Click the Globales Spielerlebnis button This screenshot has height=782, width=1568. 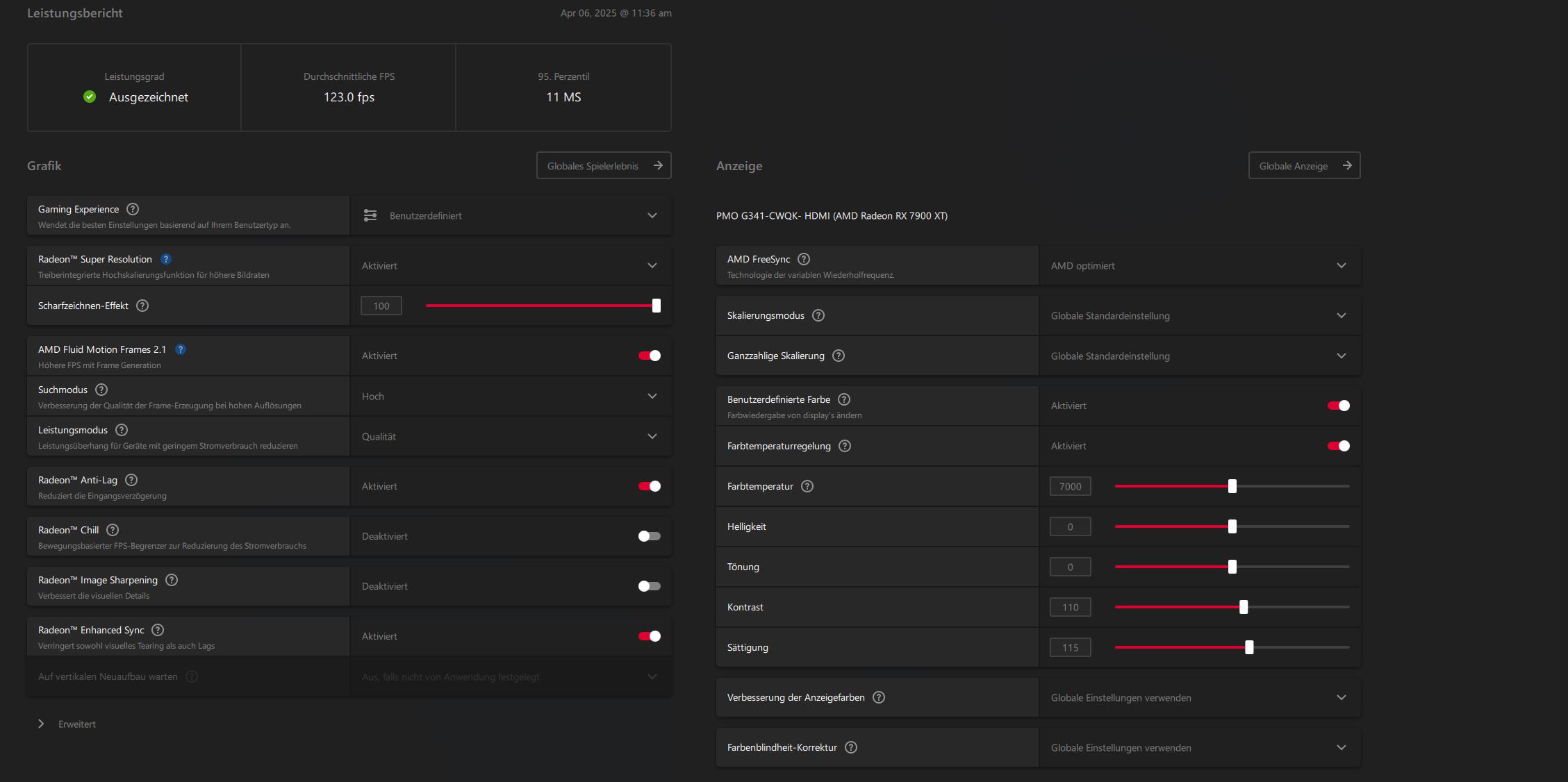click(x=604, y=166)
